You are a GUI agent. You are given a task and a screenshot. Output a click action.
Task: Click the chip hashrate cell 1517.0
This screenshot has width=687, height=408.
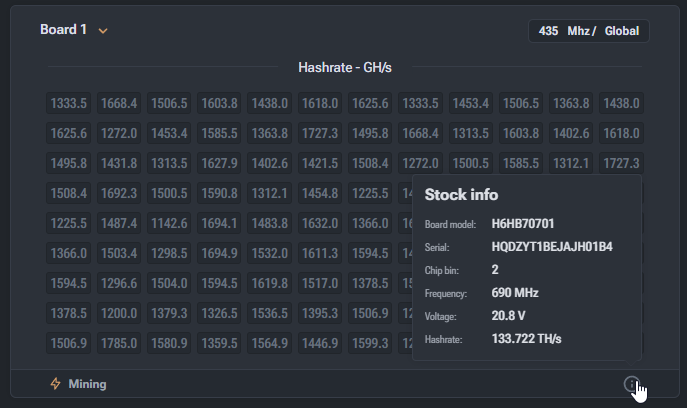320,283
